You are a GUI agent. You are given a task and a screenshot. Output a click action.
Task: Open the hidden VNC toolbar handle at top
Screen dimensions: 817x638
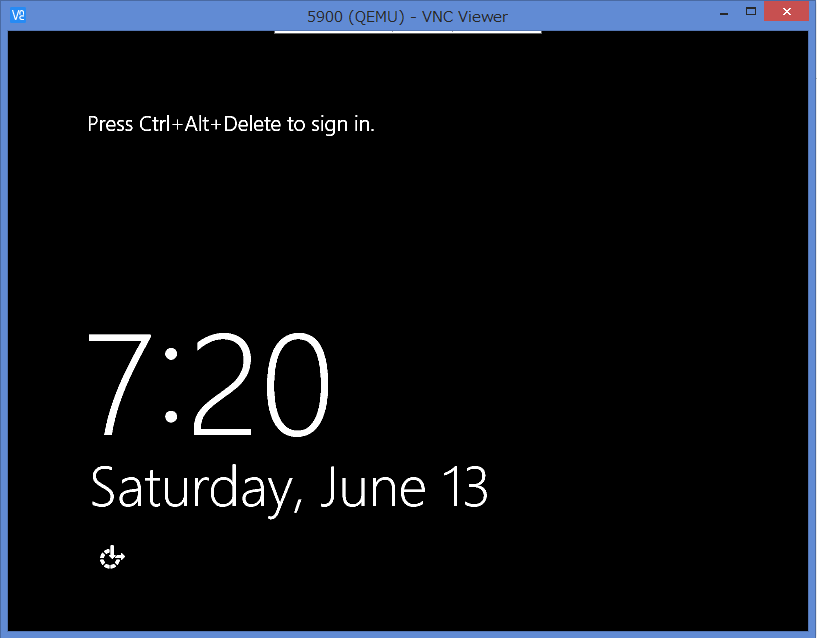pyautogui.click(x=408, y=32)
